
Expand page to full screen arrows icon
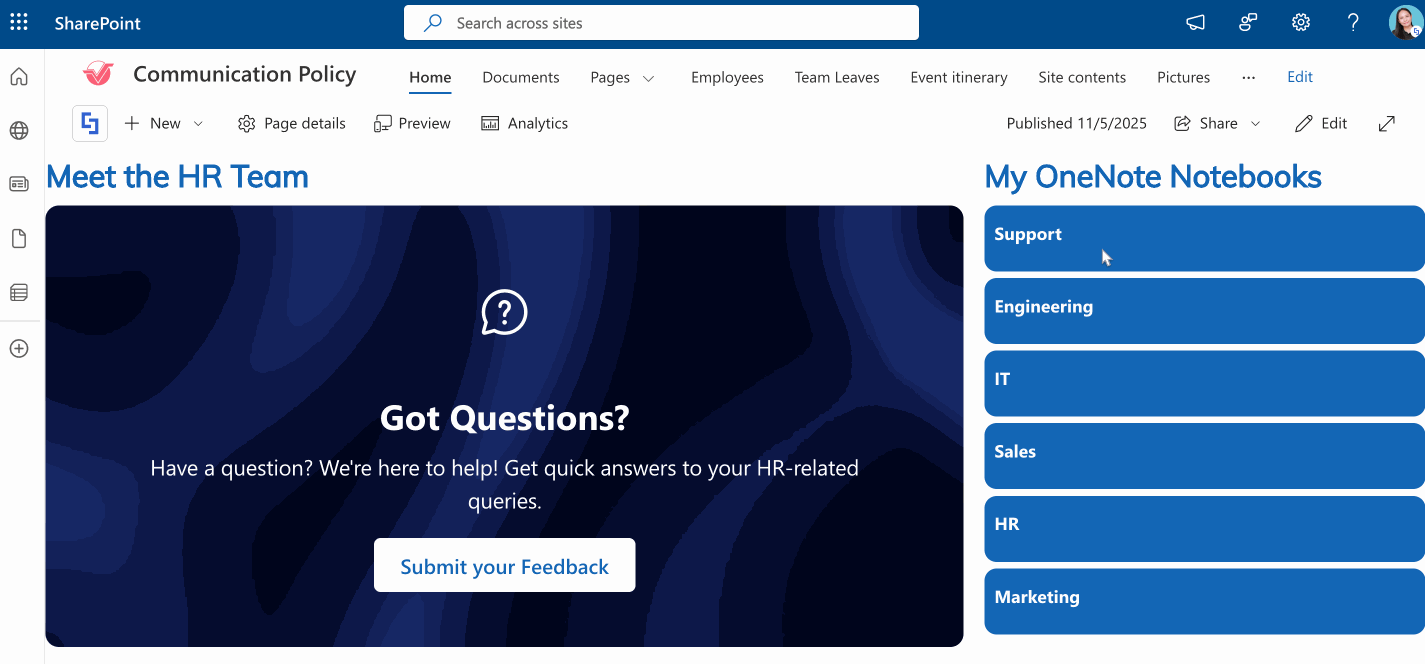click(1387, 124)
